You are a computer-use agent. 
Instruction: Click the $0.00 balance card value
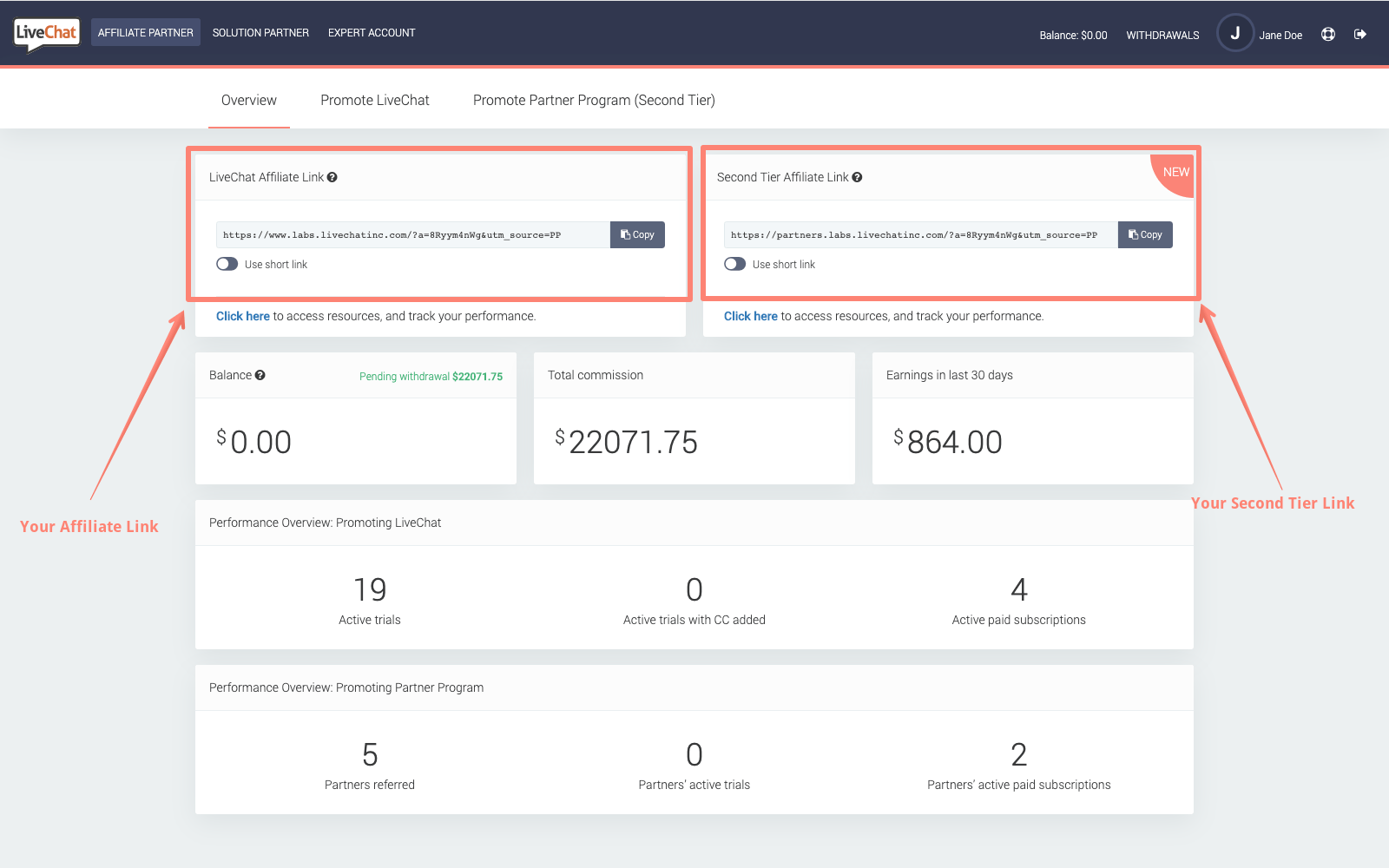pos(253,442)
